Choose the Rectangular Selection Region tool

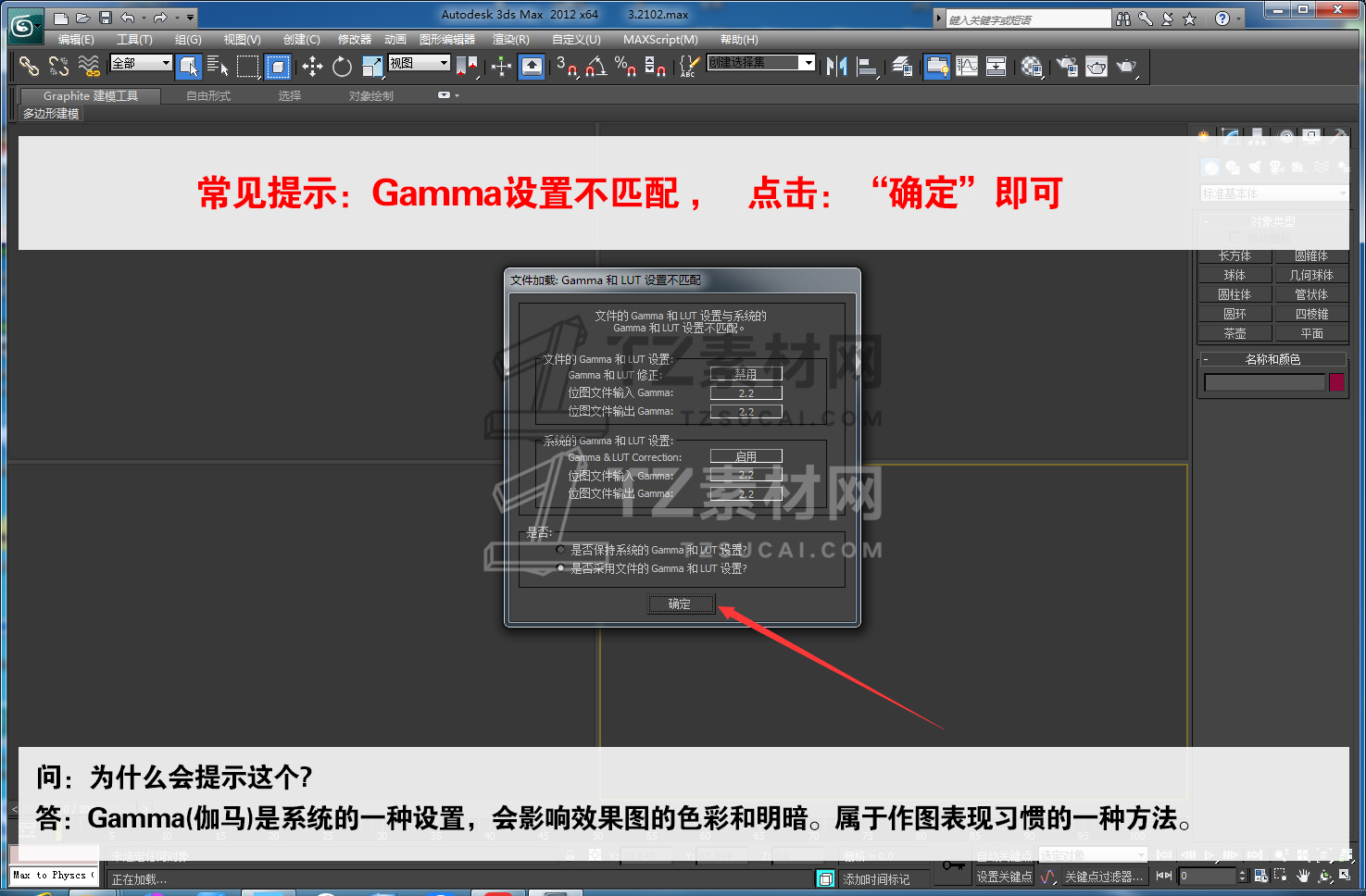pyautogui.click(x=248, y=66)
